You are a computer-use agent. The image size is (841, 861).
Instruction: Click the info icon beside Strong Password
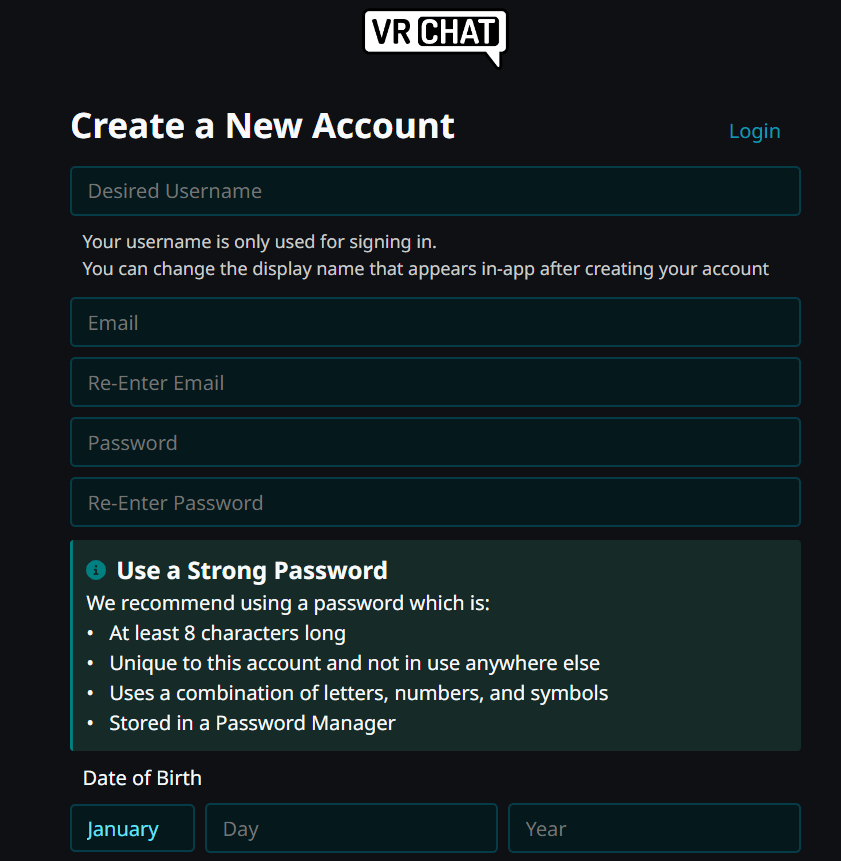(x=96, y=570)
